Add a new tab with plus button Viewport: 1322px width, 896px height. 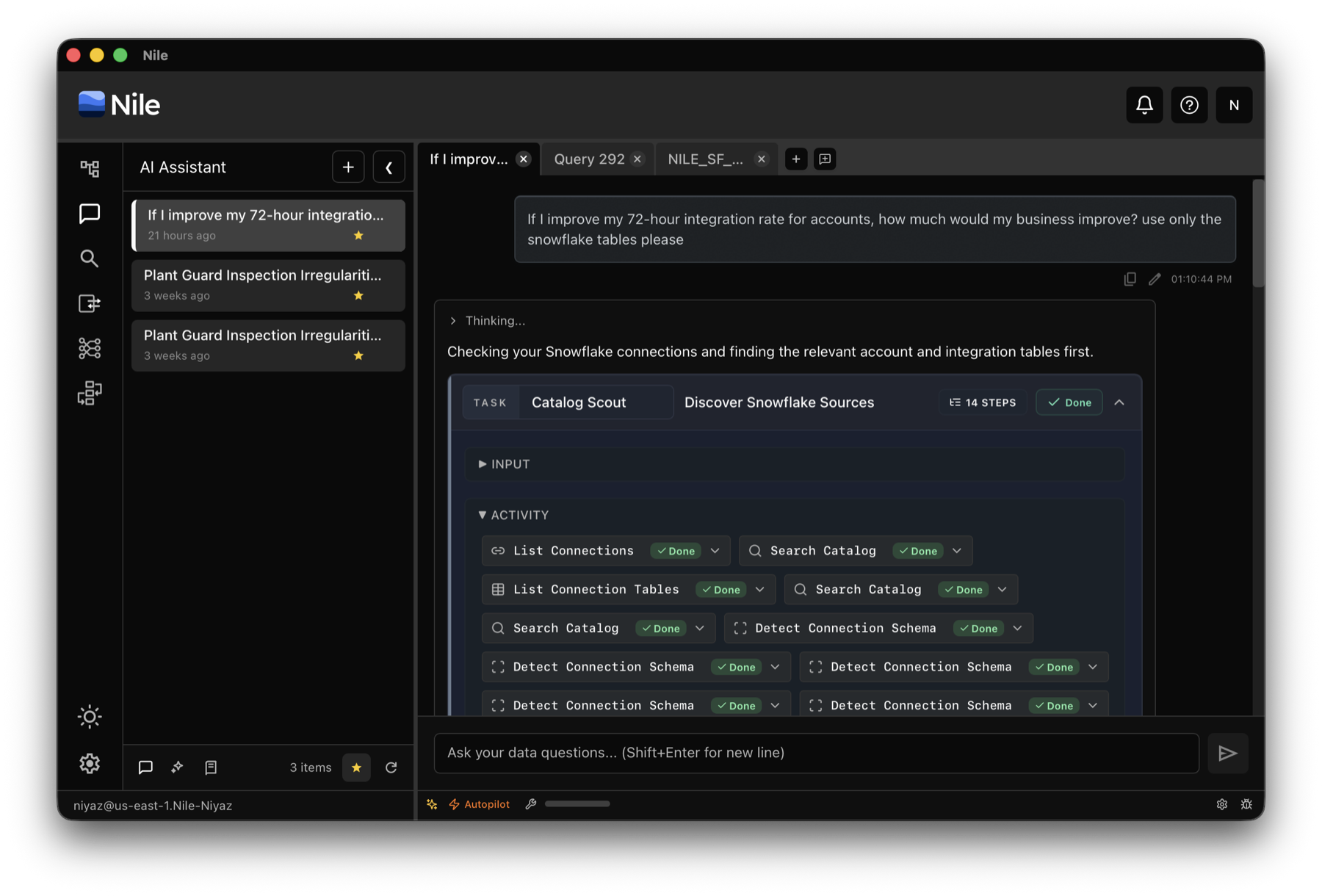click(x=796, y=159)
